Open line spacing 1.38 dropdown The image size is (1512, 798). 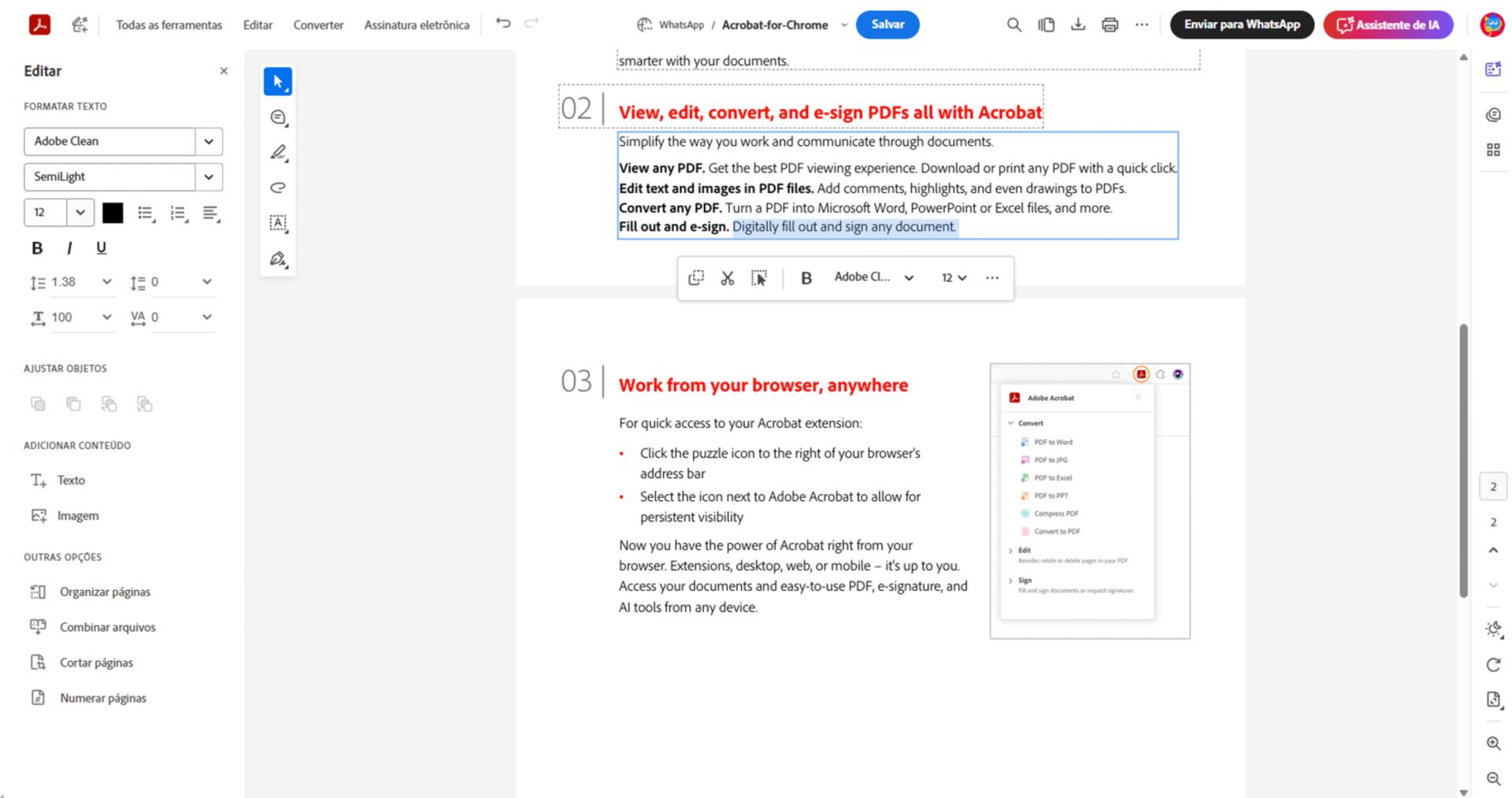[x=107, y=282]
